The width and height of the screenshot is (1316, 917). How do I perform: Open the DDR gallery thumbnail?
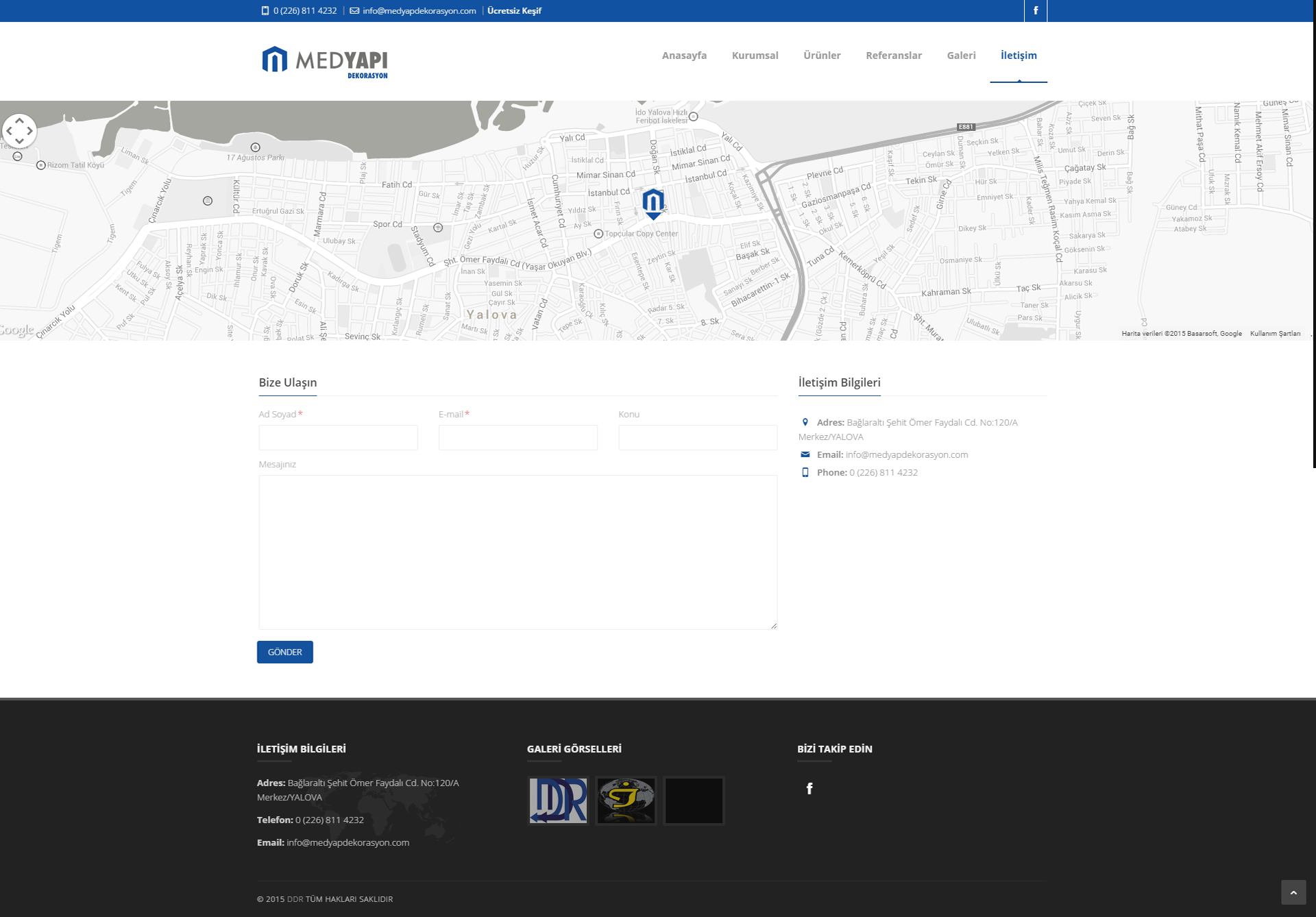558,800
